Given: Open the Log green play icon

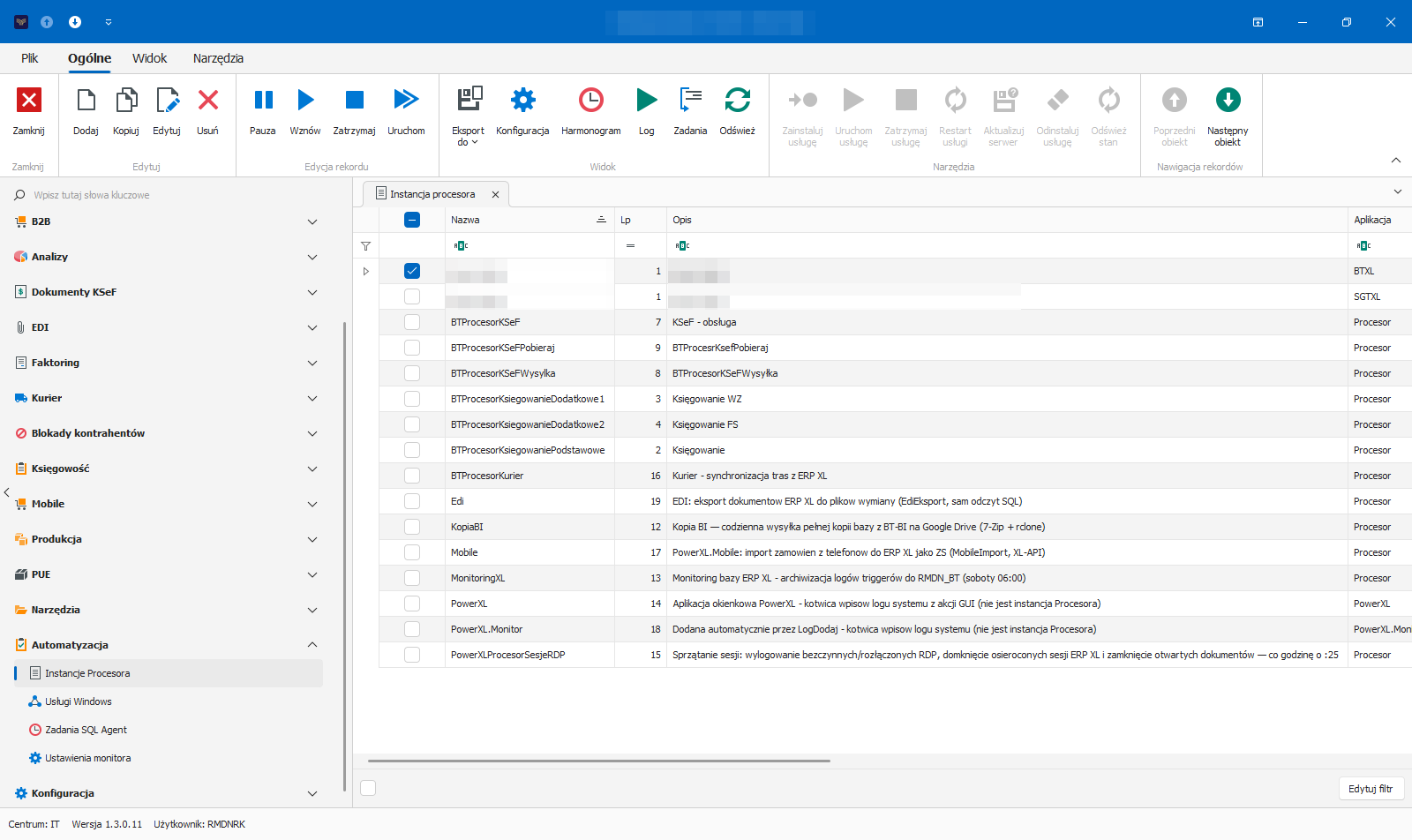Looking at the screenshot, I should pyautogui.click(x=647, y=100).
